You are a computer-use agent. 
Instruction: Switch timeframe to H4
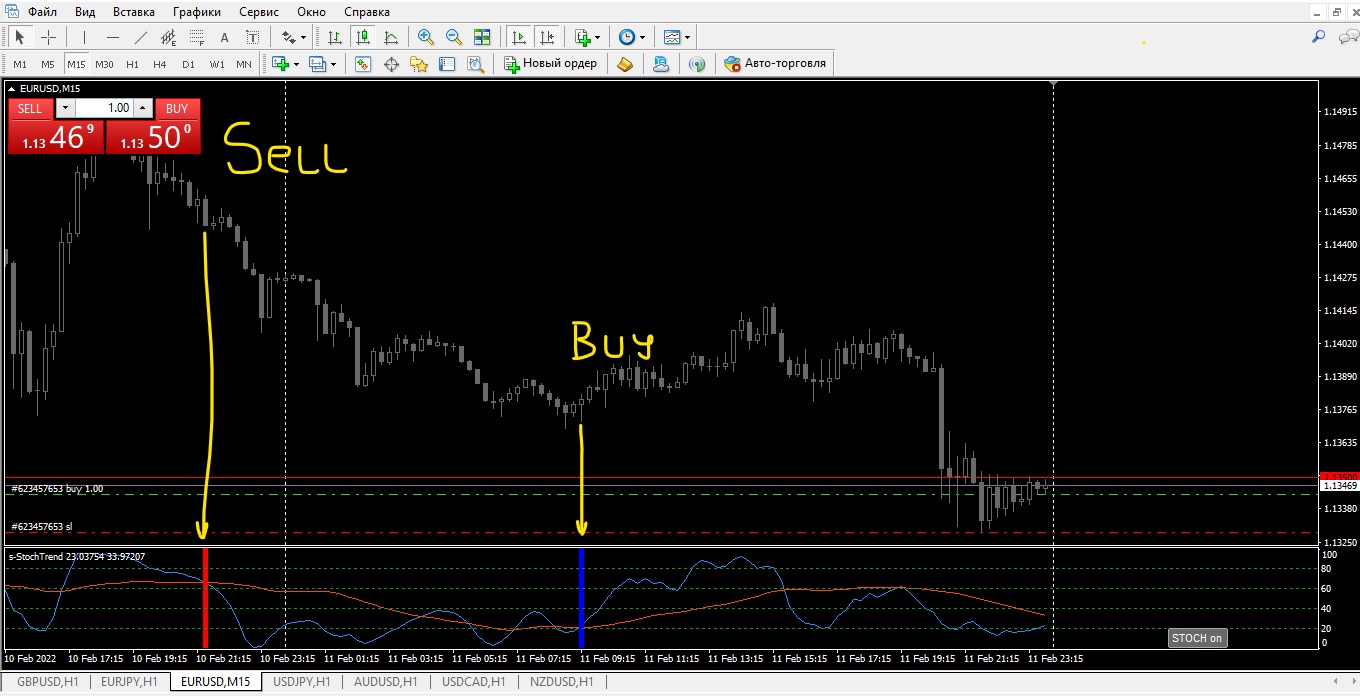click(x=160, y=64)
